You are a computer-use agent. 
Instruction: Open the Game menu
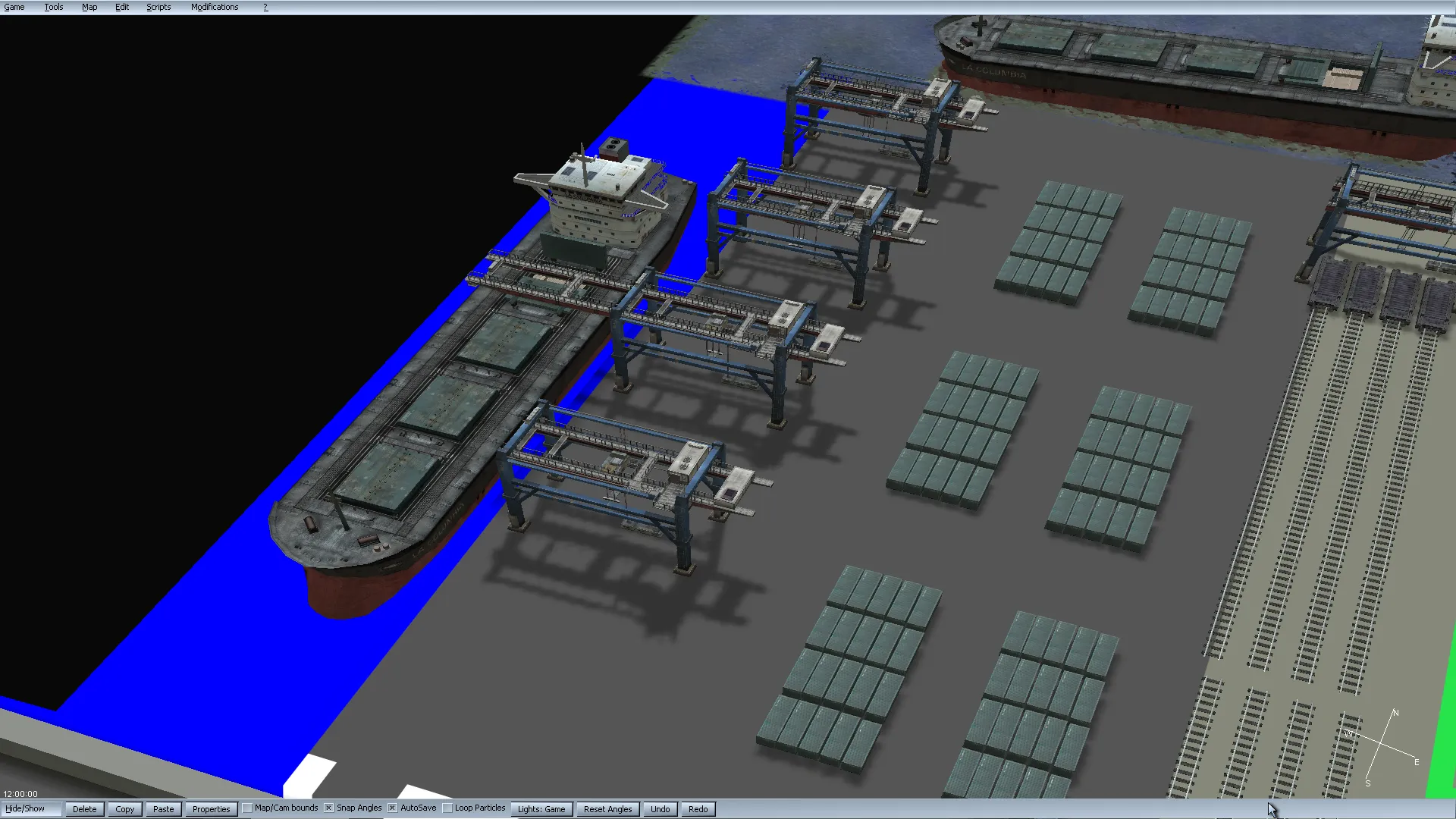tap(14, 7)
